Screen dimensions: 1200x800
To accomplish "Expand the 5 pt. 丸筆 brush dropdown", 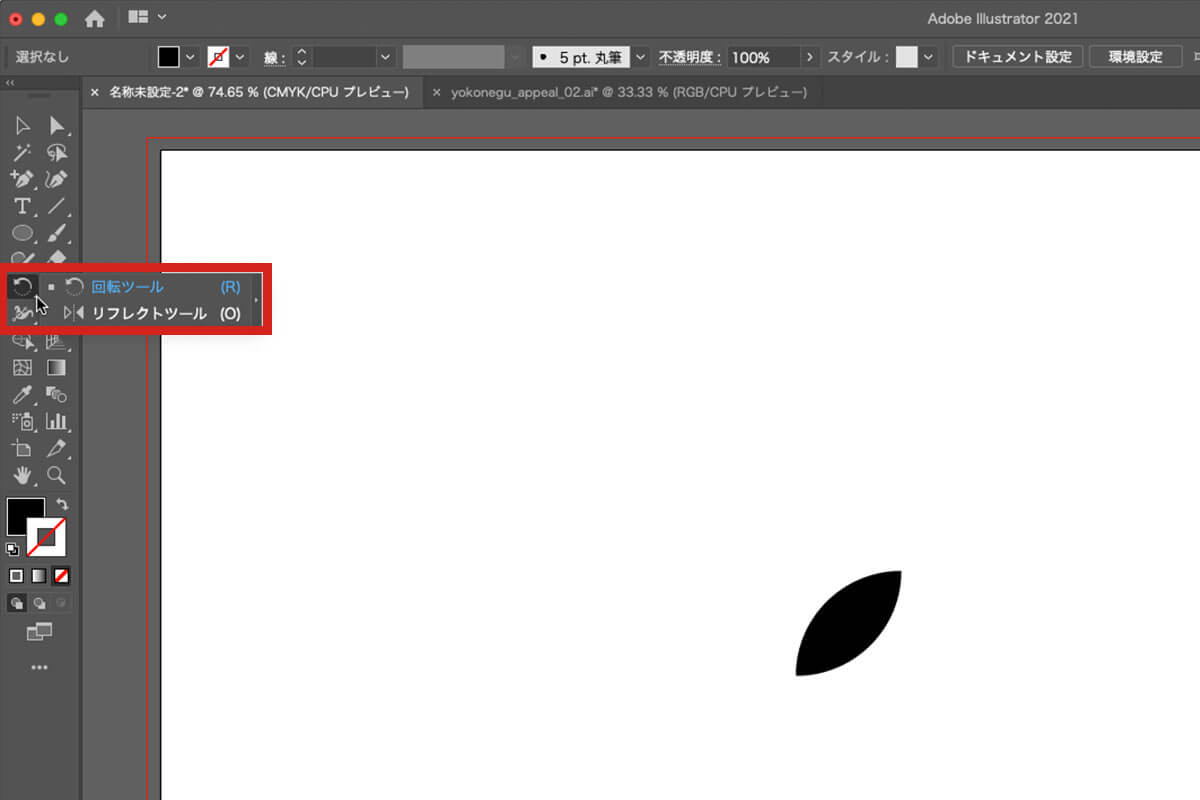I will click(x=641, y=57).
